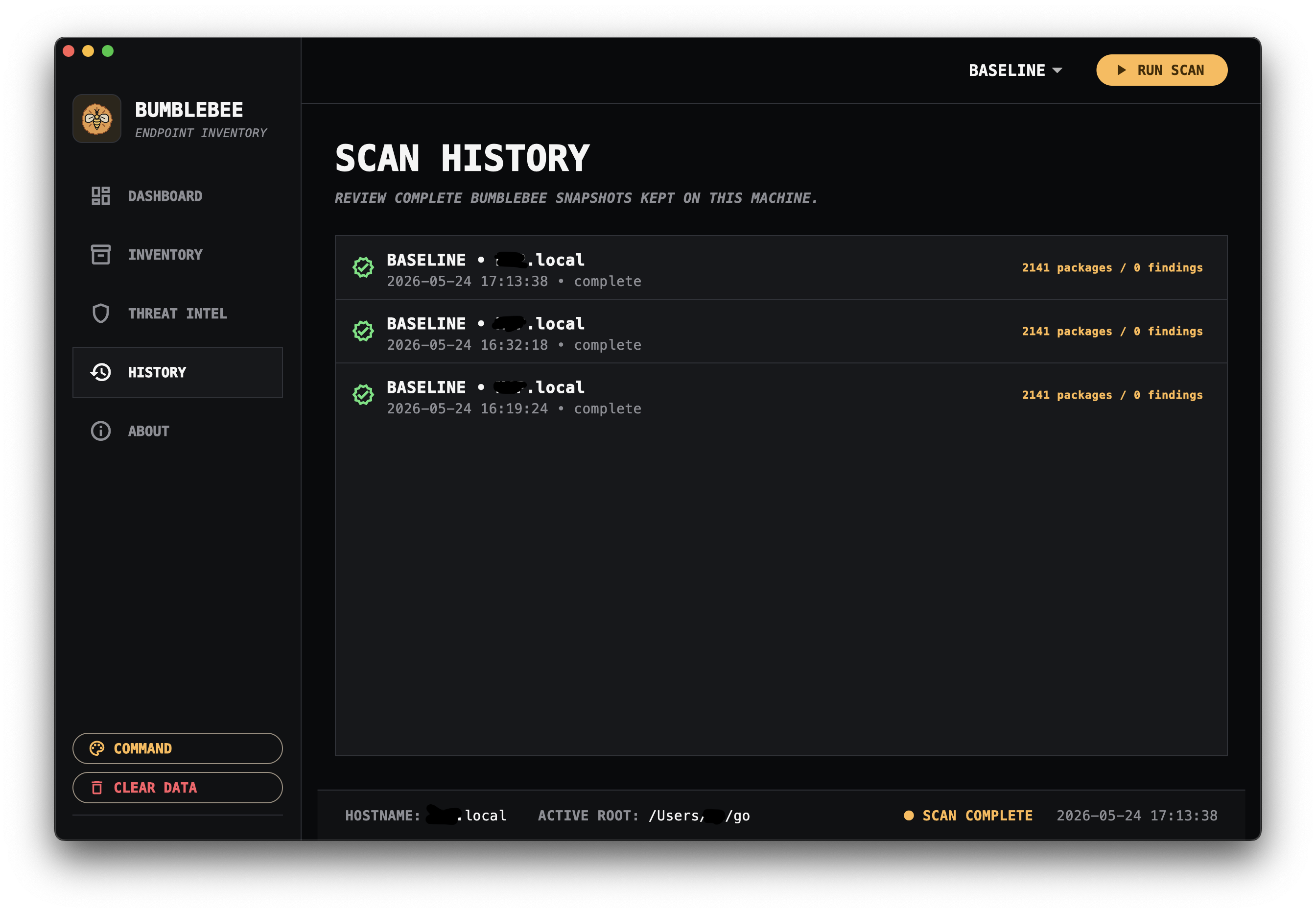Start a scan with Run Scan
This screenshot has height=913, width=1316.
coord(1162,70)
